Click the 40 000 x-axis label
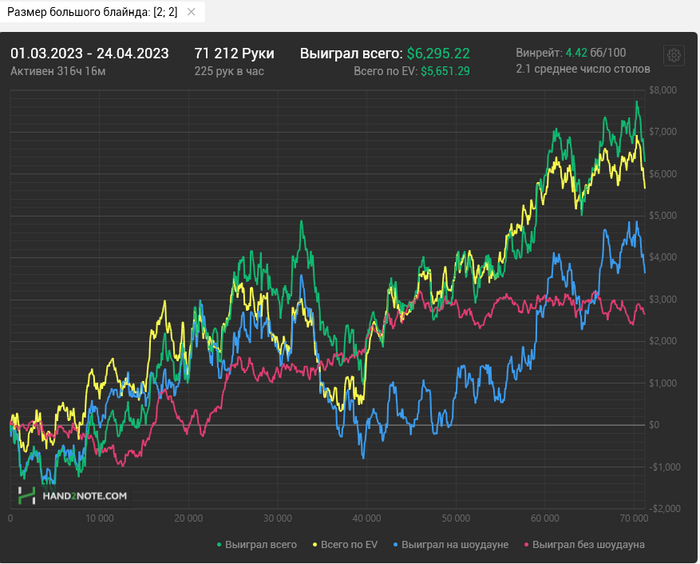 pos(367,518)
